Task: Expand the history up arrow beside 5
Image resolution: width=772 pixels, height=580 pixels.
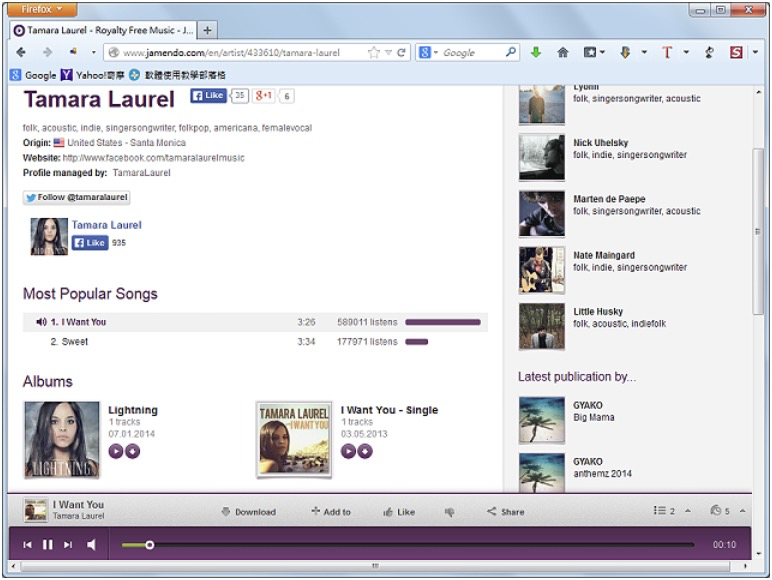Action: click(x=742, y=511)
